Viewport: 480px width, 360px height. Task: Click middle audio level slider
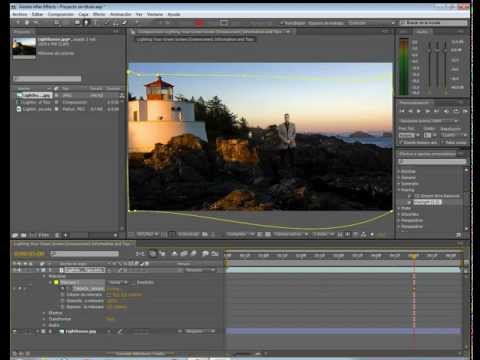pyautogui.click(x=438, y=51)
